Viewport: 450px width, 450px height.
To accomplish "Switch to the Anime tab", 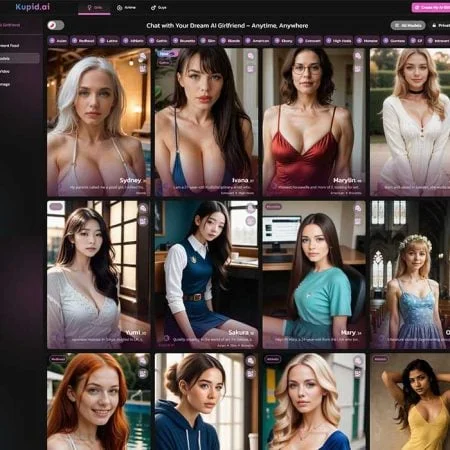I will click(x=126, y=7).
